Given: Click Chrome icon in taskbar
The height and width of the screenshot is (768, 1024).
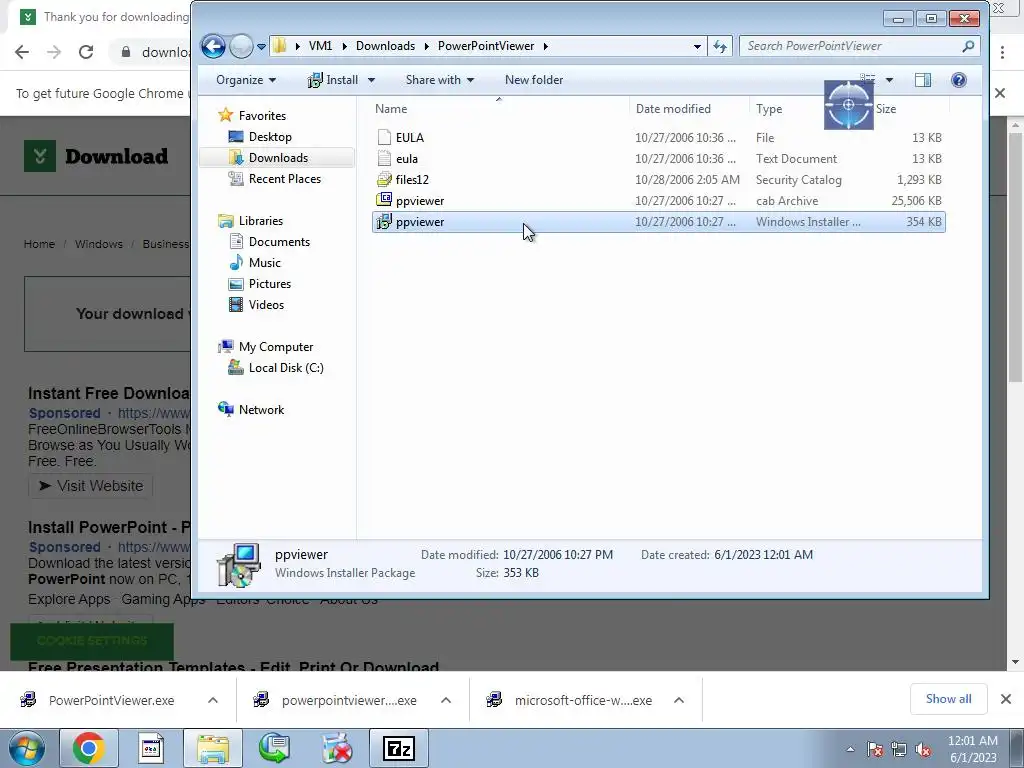Looking at the screenshot, I should click(89, 748).
